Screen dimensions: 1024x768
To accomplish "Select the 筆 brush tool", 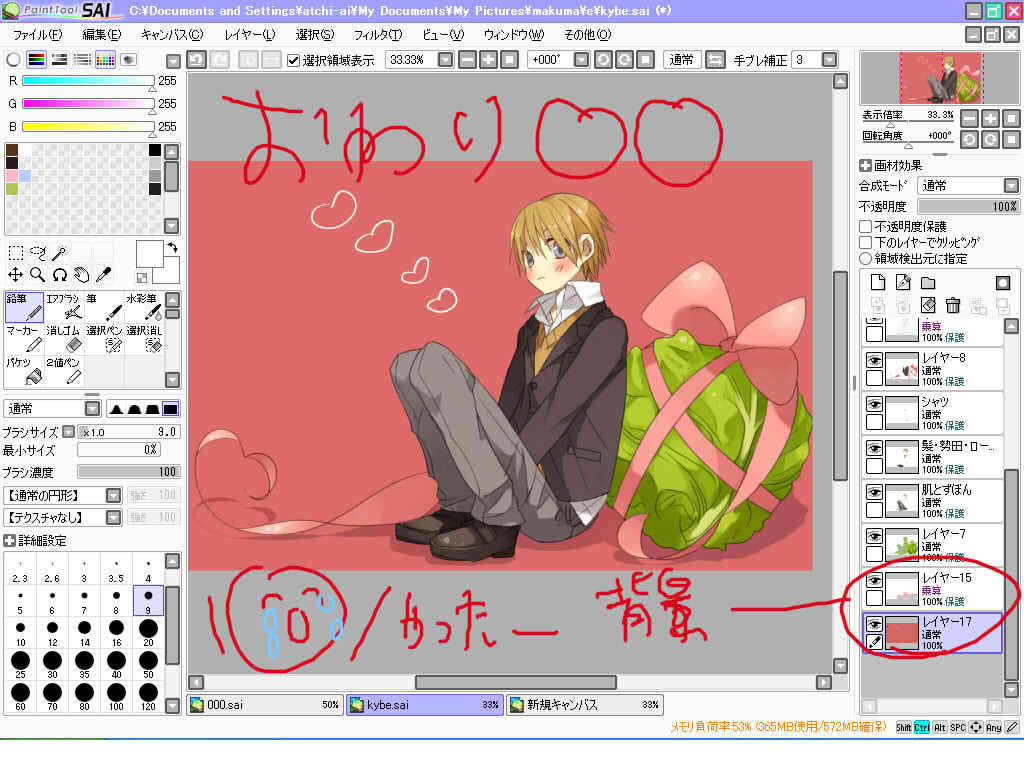I will 104,307.
